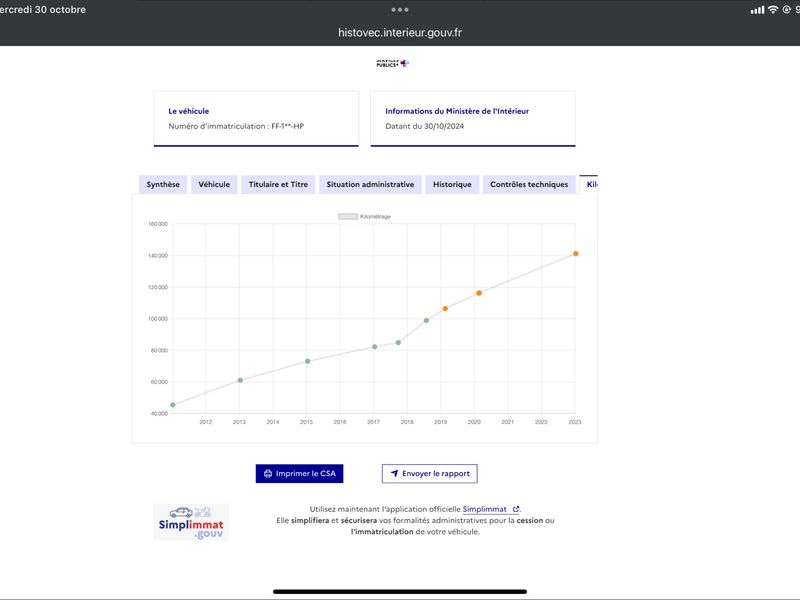Open the Titulaire et Titre tab
This screenshot has width=800, height=600.
tap(278, 185)
